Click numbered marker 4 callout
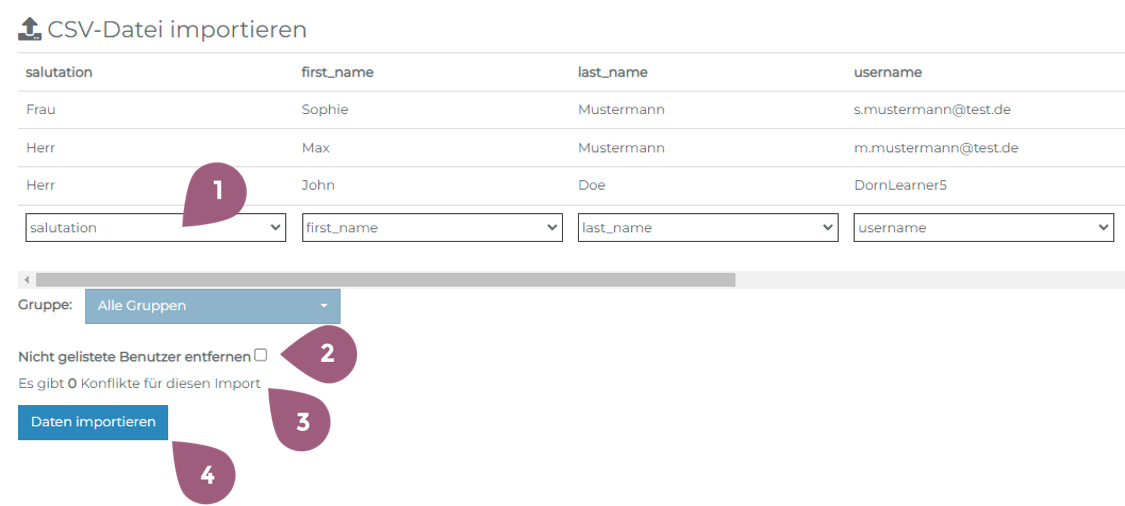This screenshot has width=1125, height=506. tap(207, 475)
